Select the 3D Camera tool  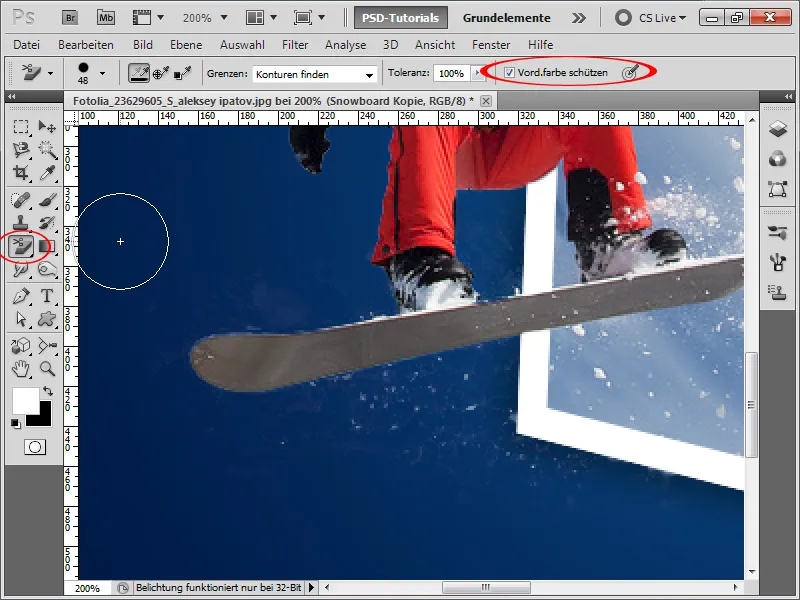47,345
